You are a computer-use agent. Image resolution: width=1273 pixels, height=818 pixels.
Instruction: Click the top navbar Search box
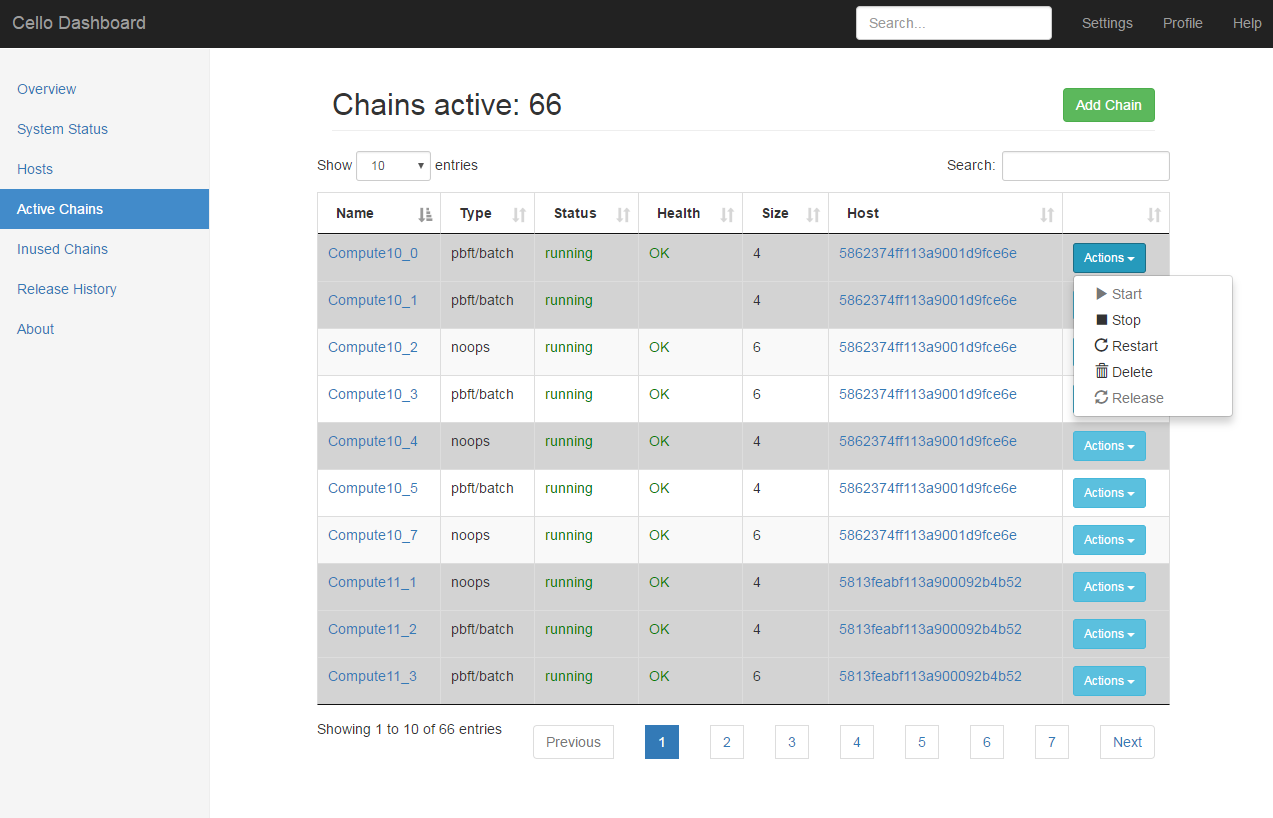point(953,23)
